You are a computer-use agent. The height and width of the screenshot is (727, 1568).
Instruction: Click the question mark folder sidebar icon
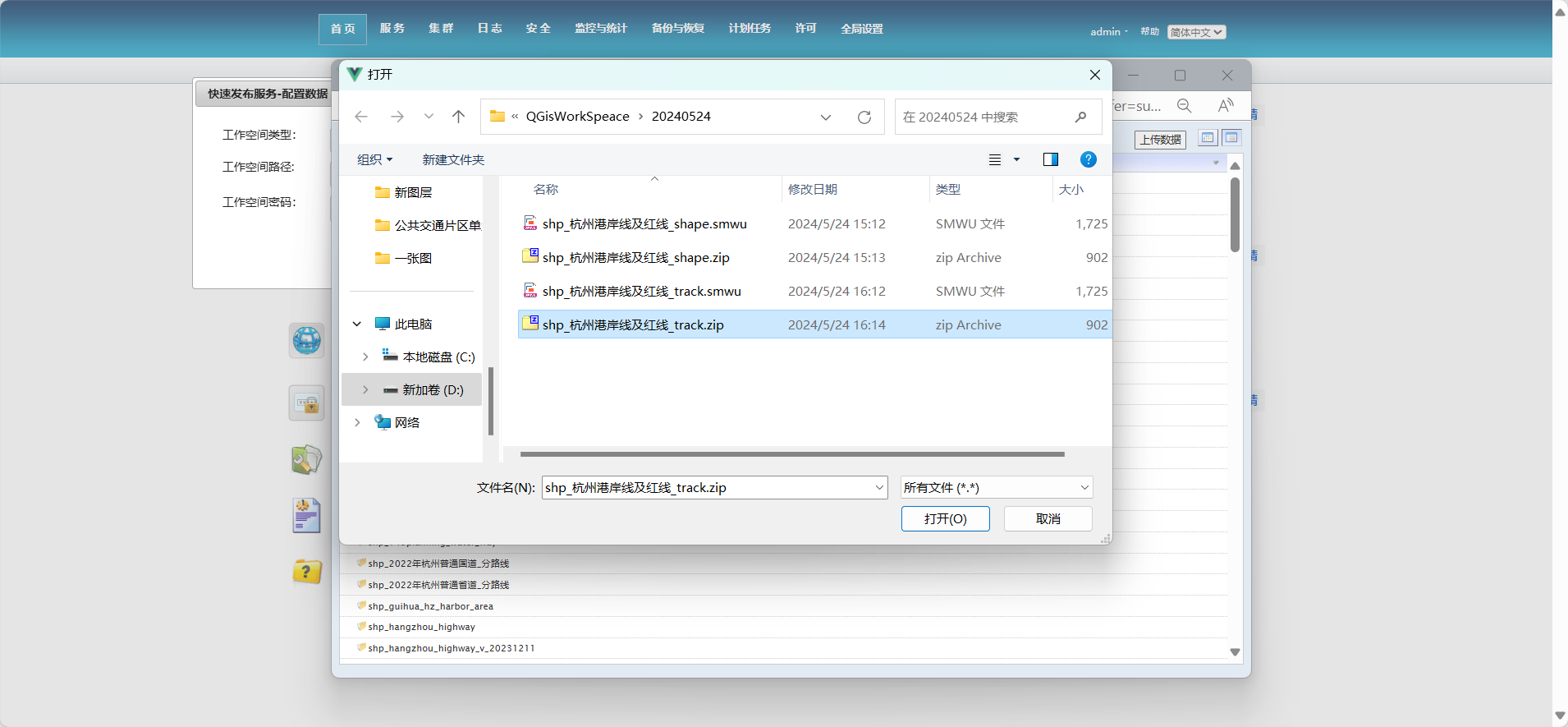coord(307,571)
